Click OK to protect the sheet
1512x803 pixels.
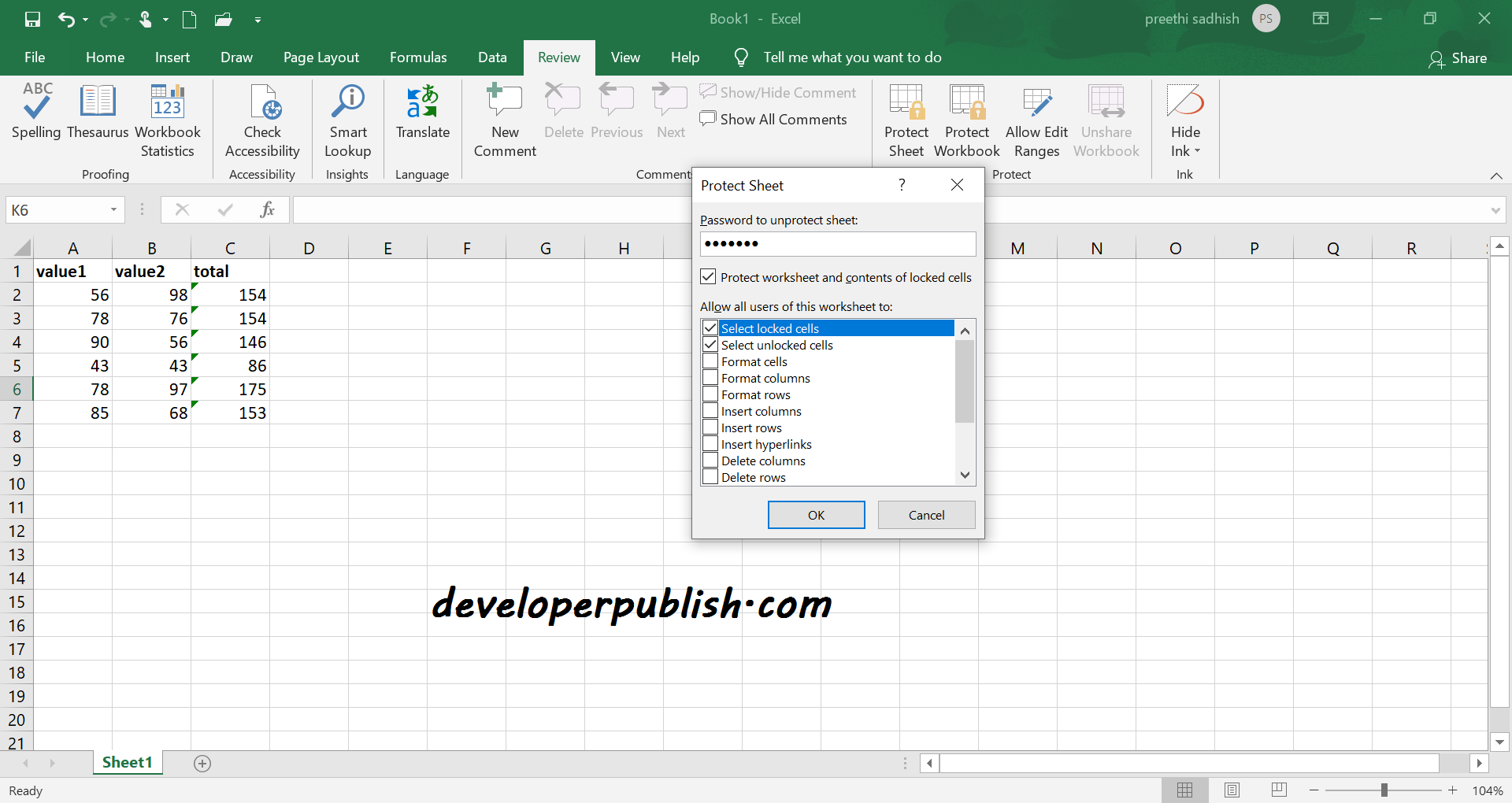coord(816,514)
